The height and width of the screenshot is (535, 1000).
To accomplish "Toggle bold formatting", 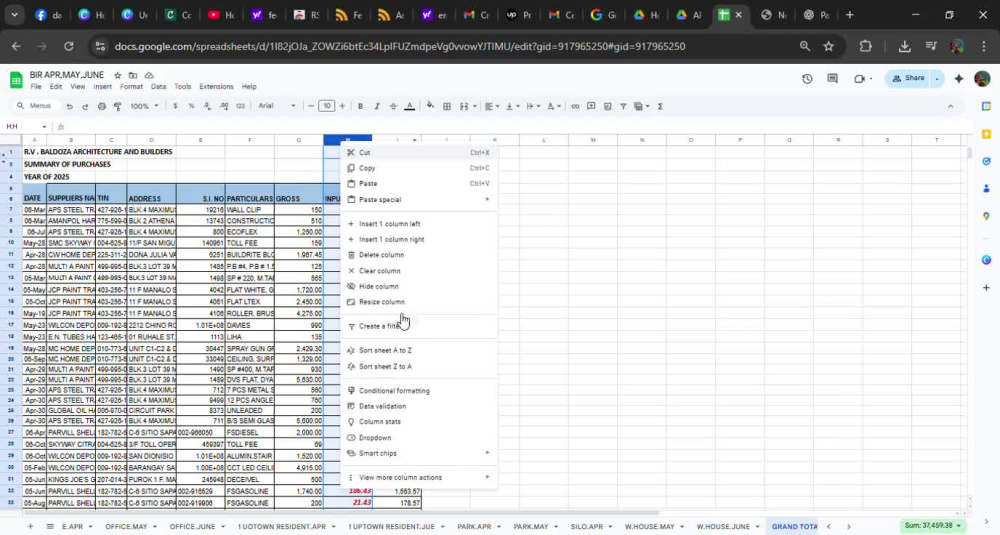I will [360, 106].
